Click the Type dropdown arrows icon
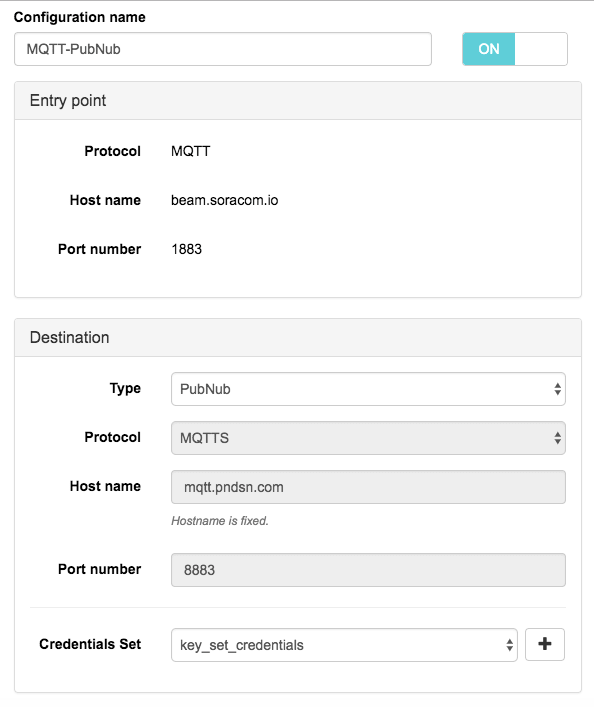The height and width of the screenshot is (707, 594). coord(557,389)
